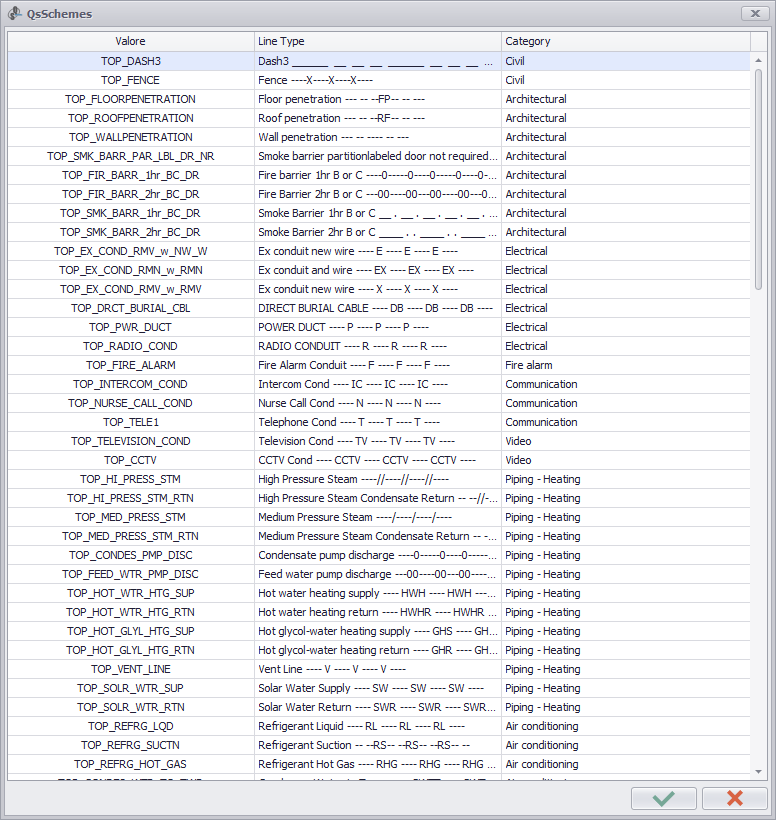Select the TOP_FENCE row
The height and width of the screenshot is (820, 776).
130,80
